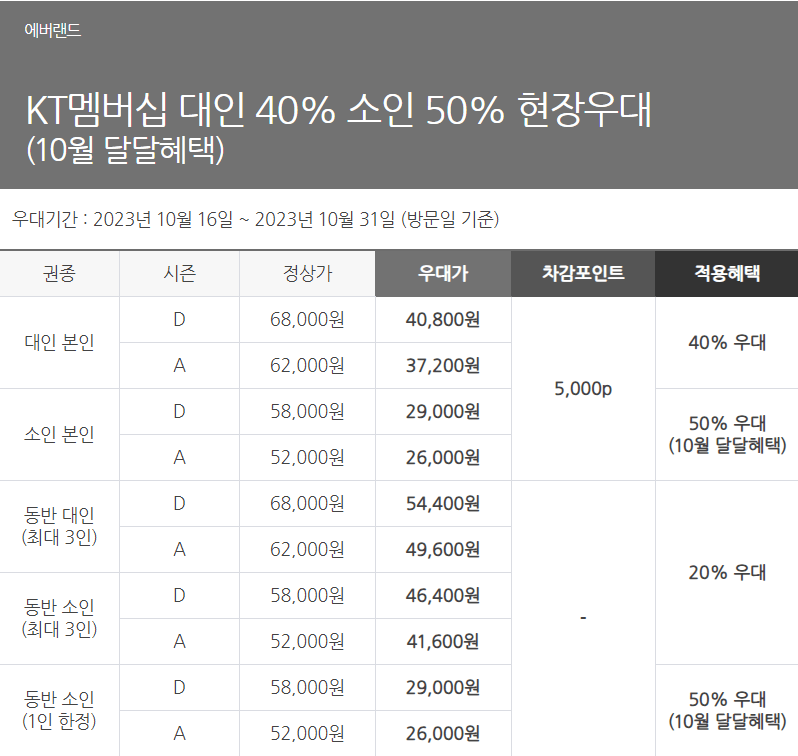
Task: Click the 권종 column header
Action: (x=60, y=273)
